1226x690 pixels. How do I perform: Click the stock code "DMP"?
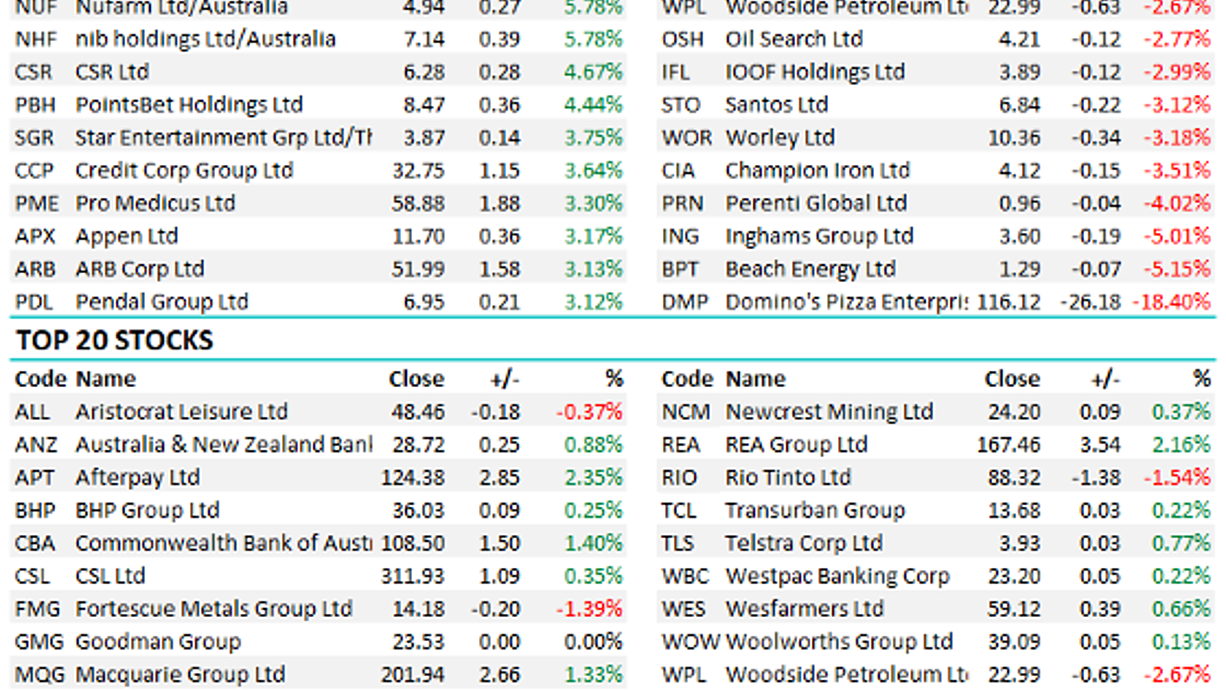pyautogui.click(x=684, y=304)
